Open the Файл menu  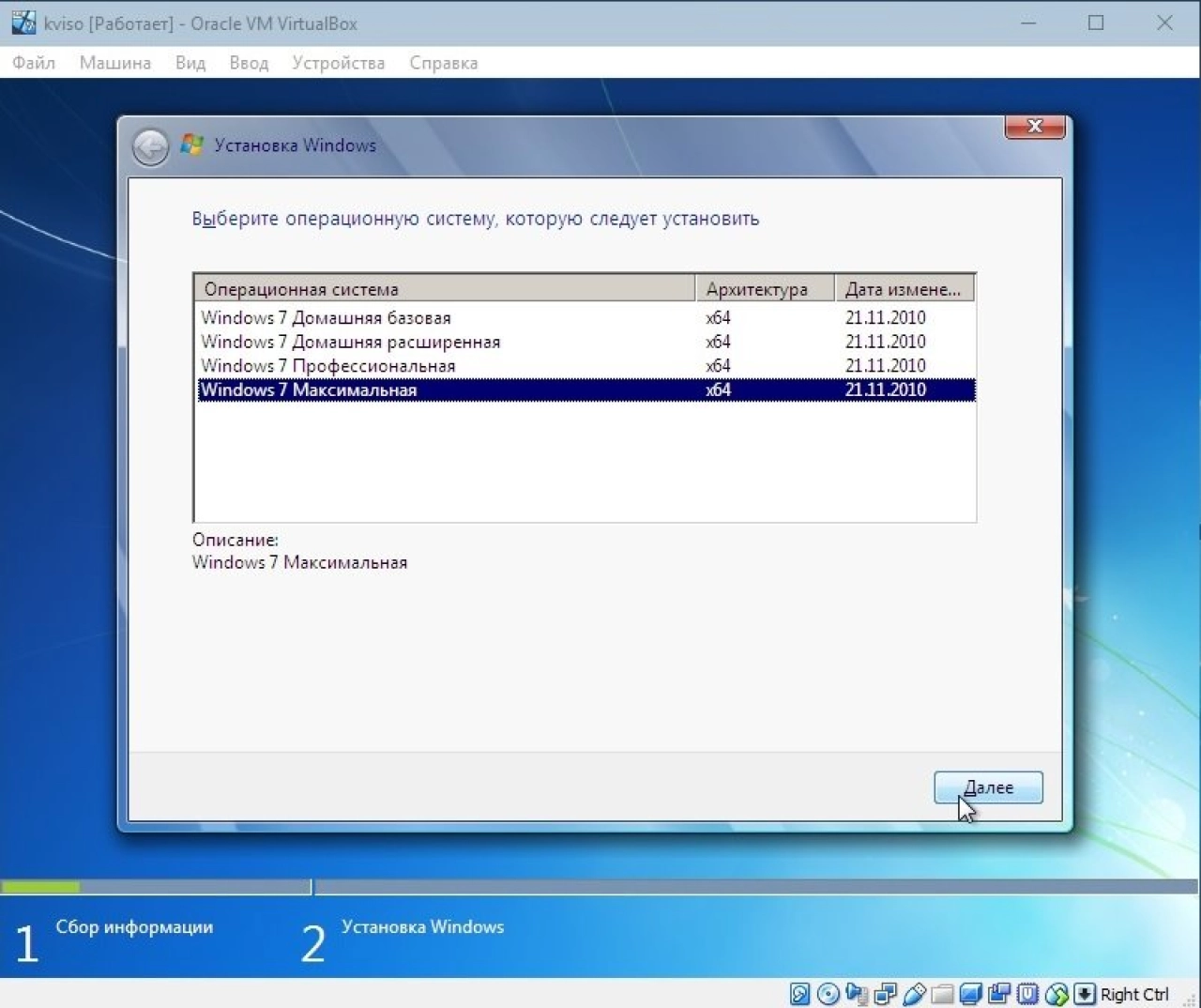[x=34, y=63]
